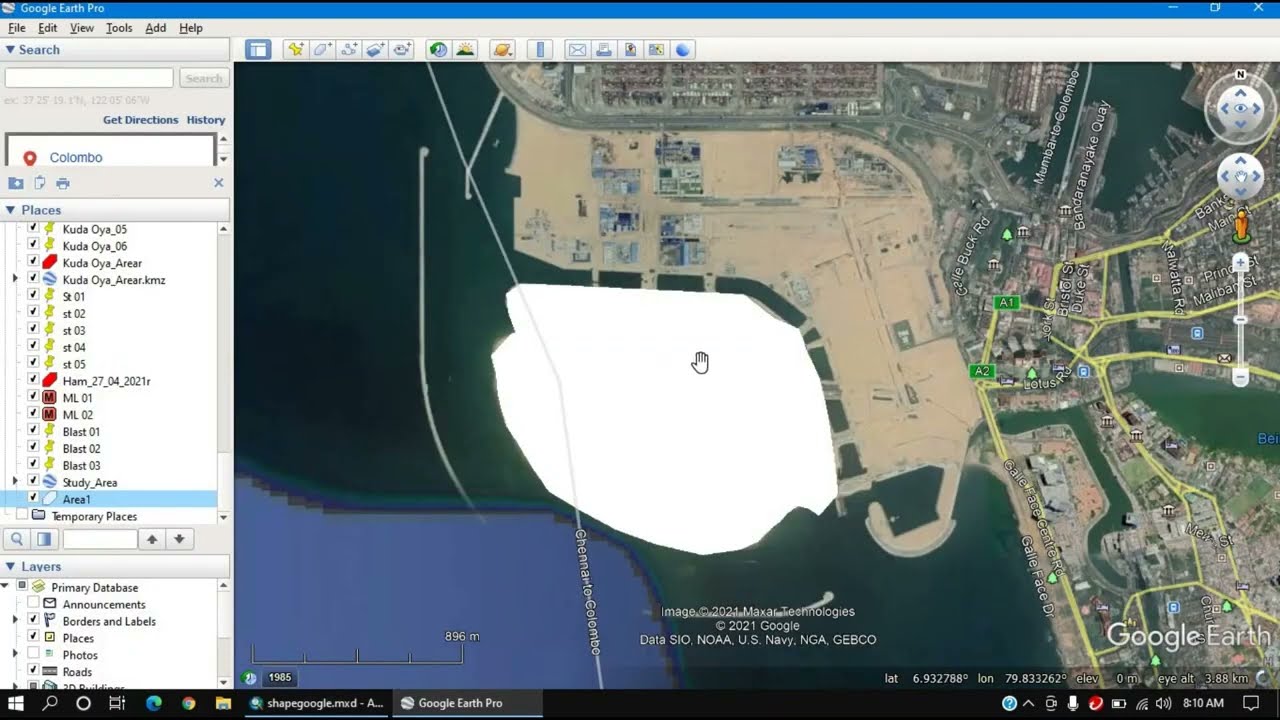This screenshot has width=1280, height=720.
Task: Uncheck the ML 01 item
Action: [x=33, y=397]
